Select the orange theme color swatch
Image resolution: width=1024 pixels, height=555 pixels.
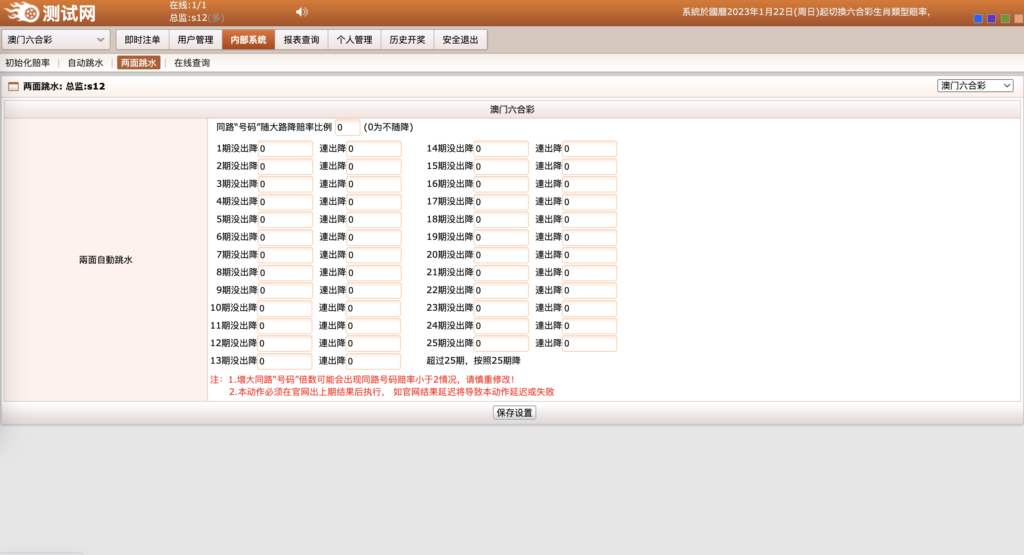point(1018,18)
